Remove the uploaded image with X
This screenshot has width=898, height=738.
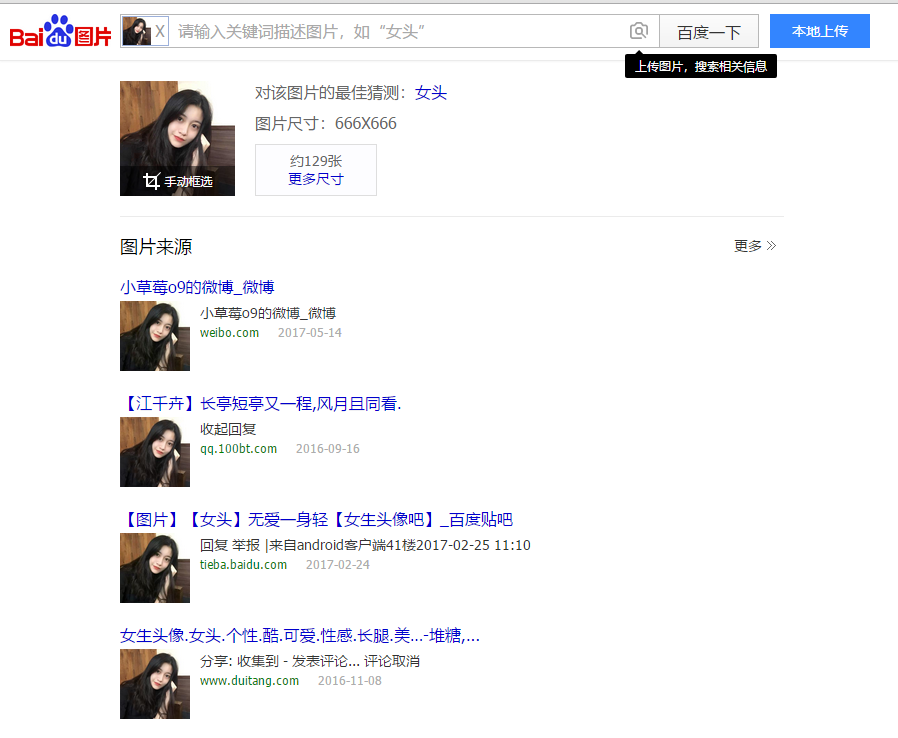click(x=160, y=31)
